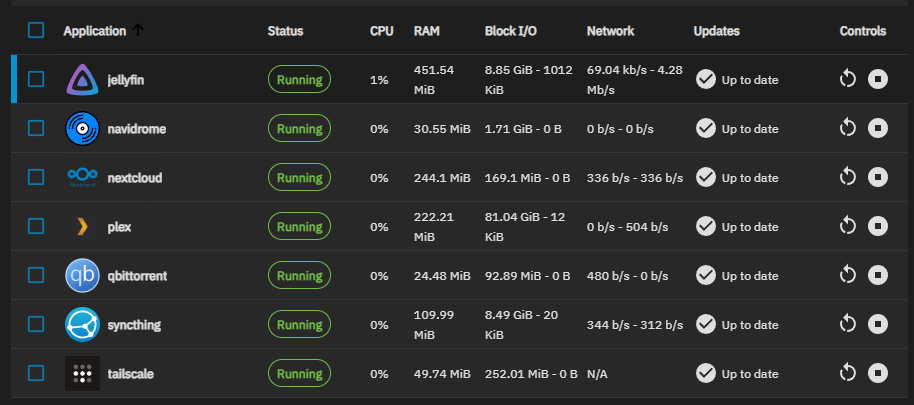Check the tailscale row checkbox
Screen dimensions: 914x405
(x=36, y=373)
